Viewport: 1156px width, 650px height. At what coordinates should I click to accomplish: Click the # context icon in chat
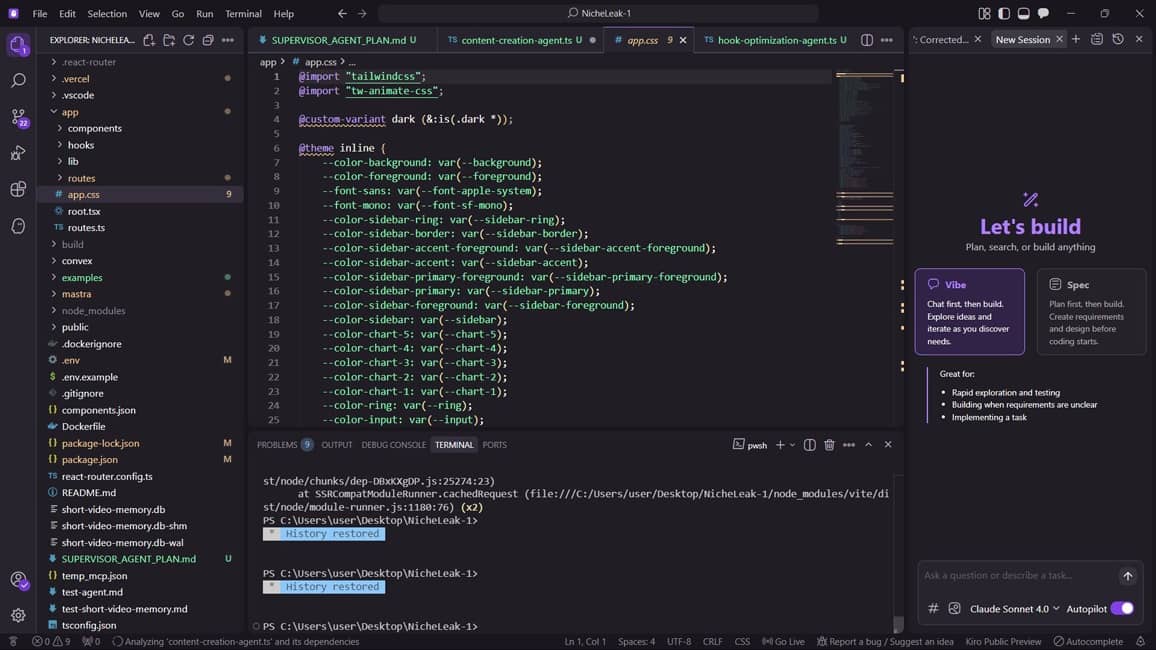point(933,608)
